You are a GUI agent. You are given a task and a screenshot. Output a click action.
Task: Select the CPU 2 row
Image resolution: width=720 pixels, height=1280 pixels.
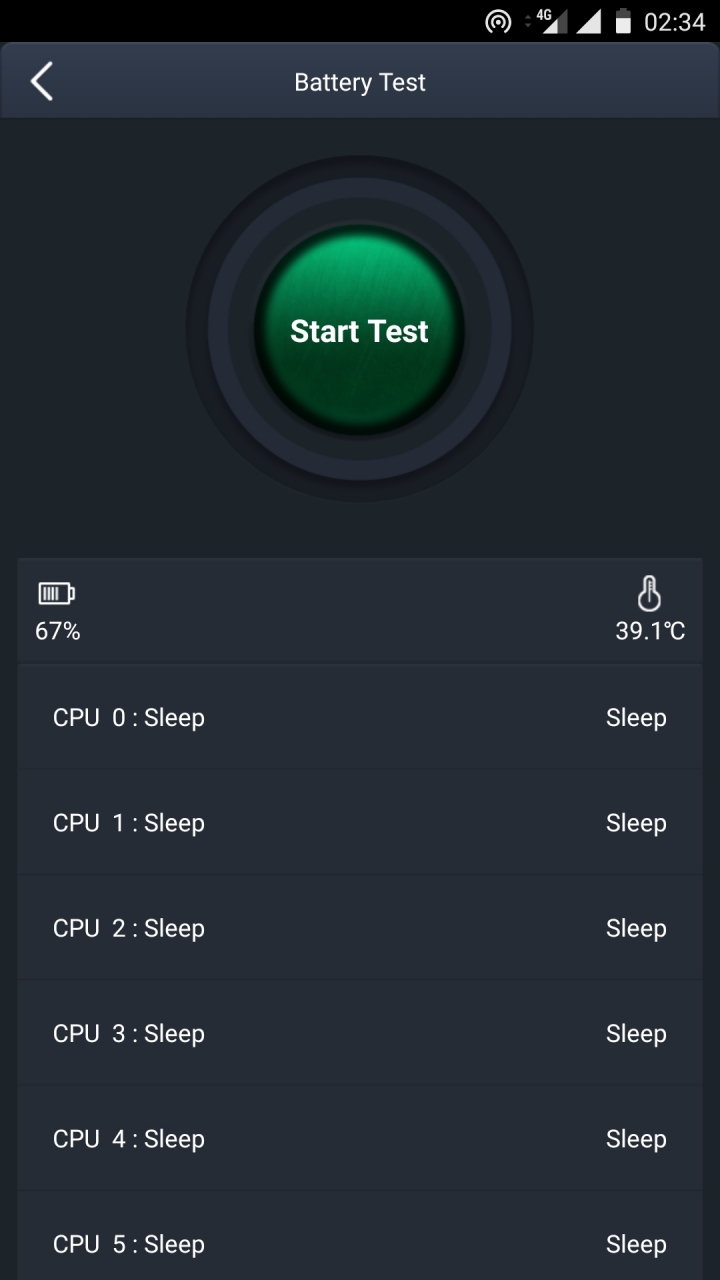(x=360, y=928)
